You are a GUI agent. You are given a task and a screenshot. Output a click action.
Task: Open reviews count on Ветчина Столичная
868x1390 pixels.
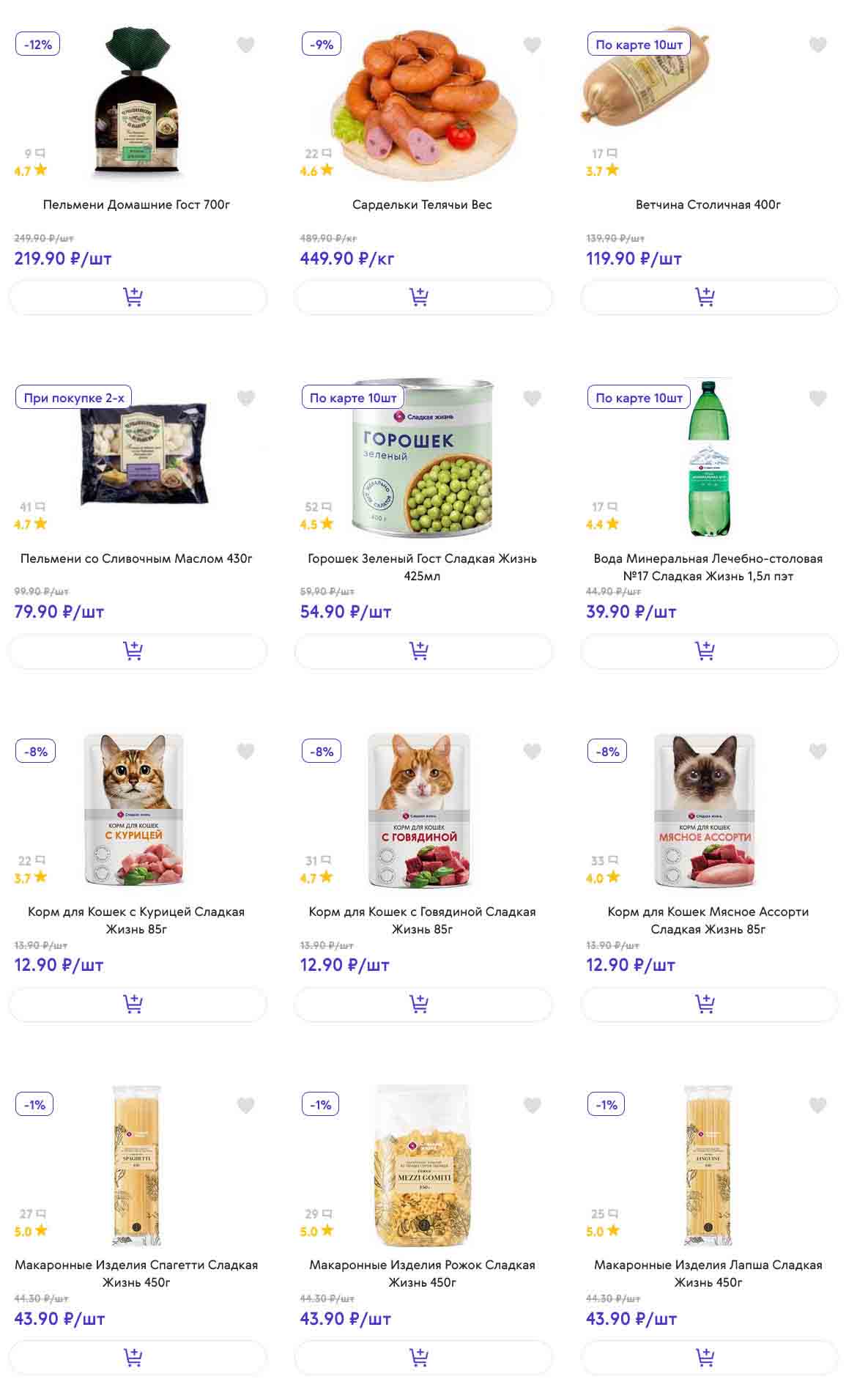click(x=604, y=154)
